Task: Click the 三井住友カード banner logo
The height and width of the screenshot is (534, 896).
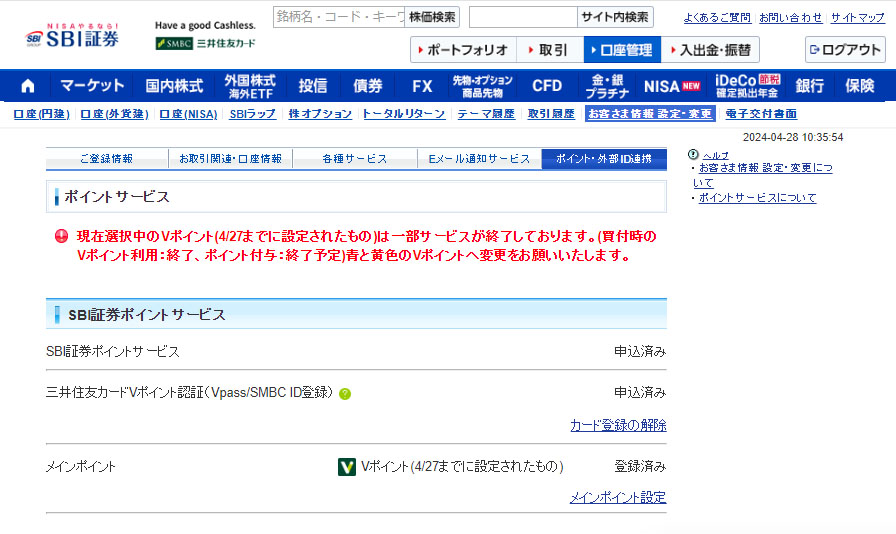Action: (x=206, y=43)
